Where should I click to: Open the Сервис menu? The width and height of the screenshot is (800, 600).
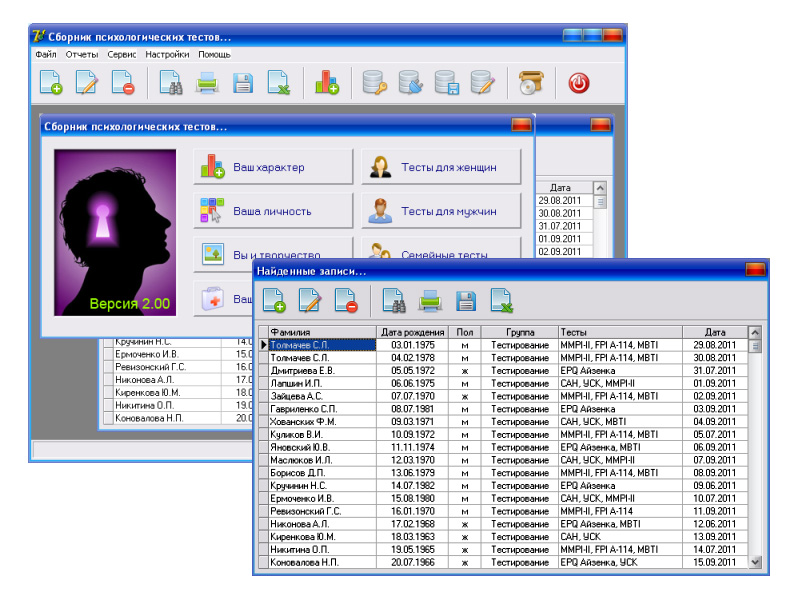(122, 54)
